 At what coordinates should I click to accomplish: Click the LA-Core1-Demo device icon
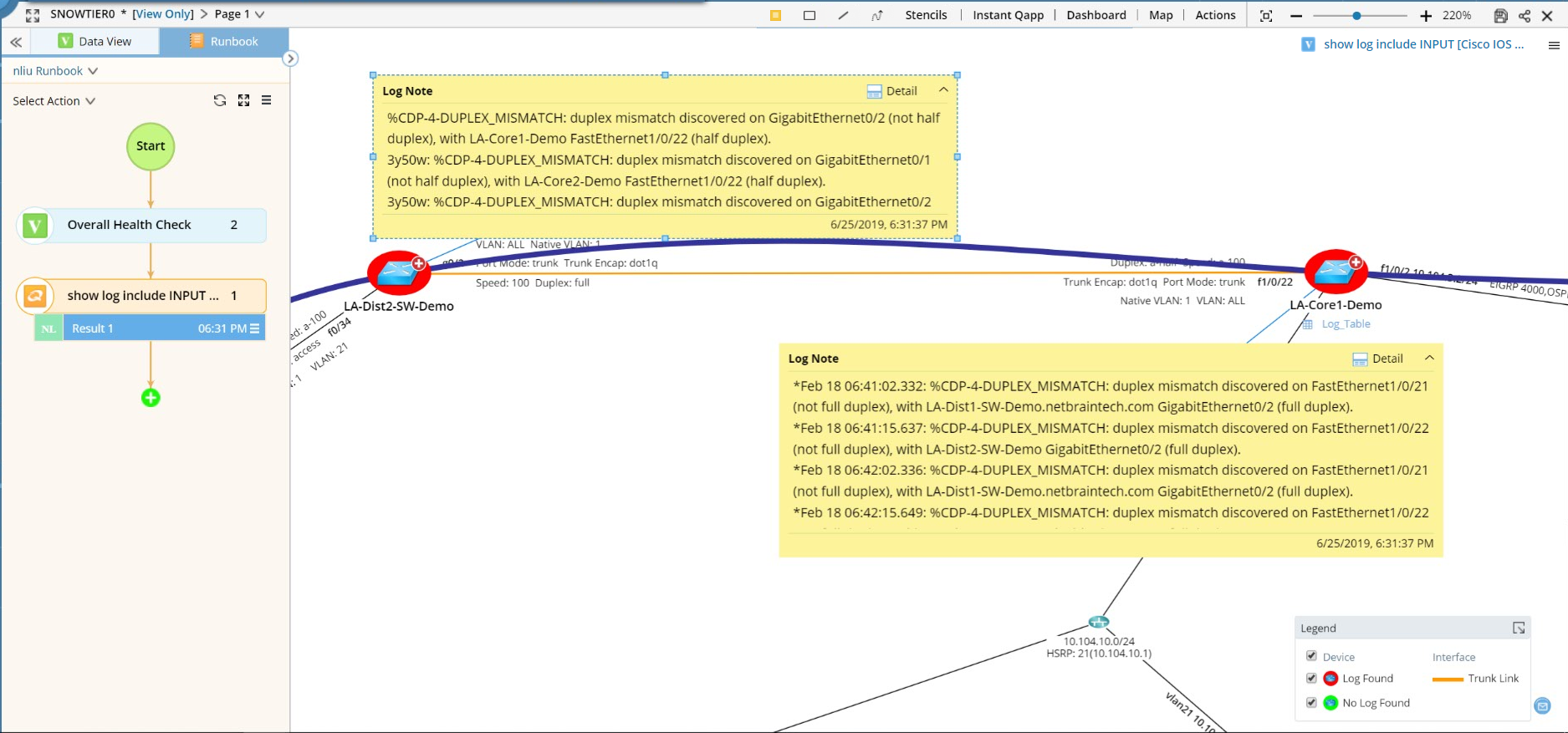[x=1335, y=271]
